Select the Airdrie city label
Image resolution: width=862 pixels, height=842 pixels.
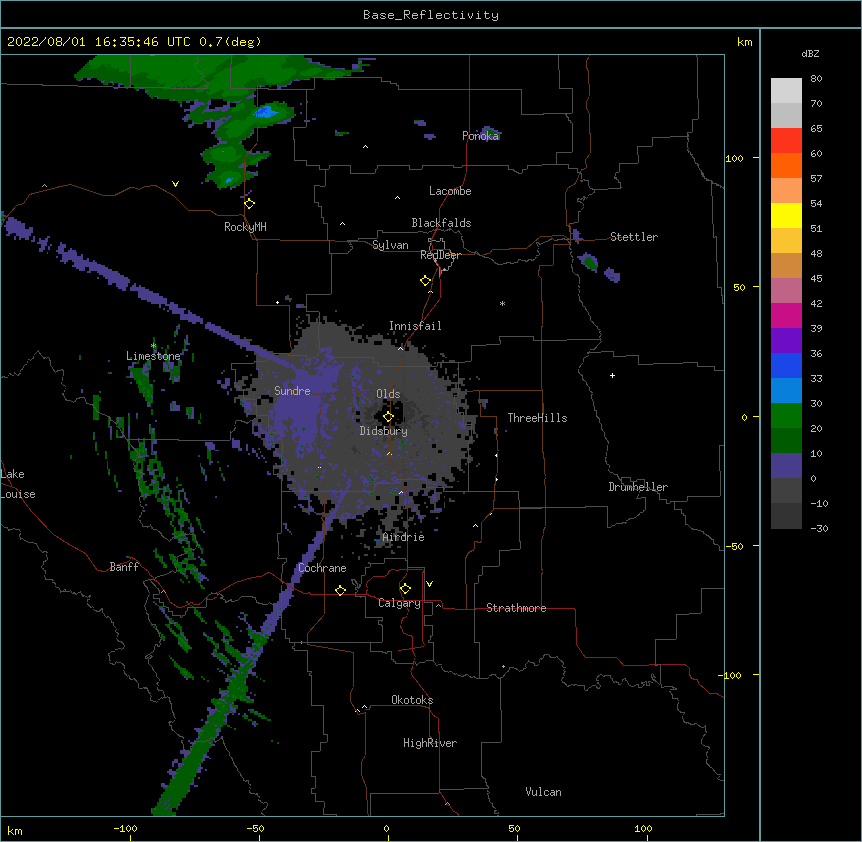click(404, 537)
